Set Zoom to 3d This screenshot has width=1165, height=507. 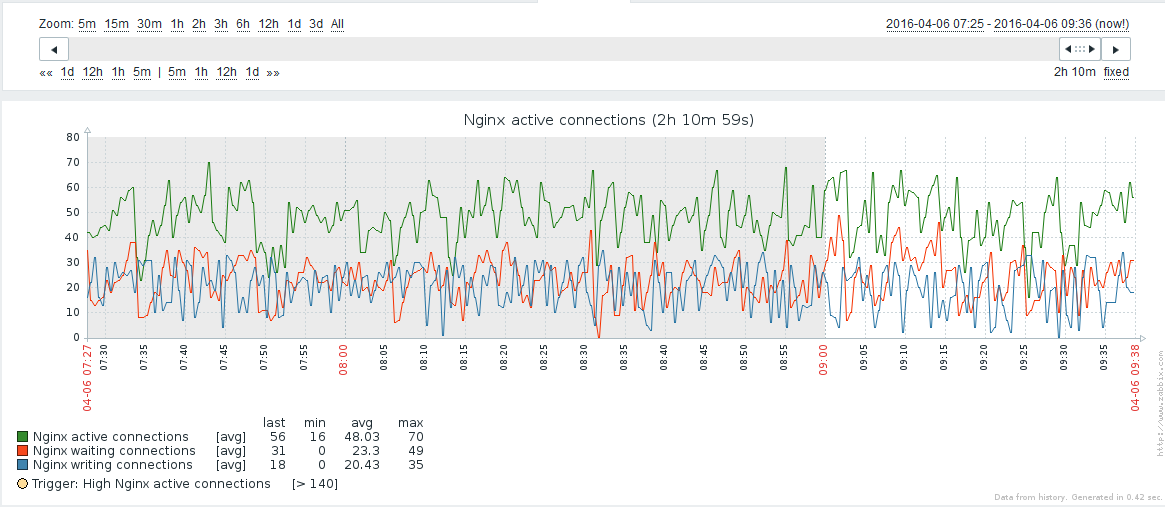click(317, 24)
